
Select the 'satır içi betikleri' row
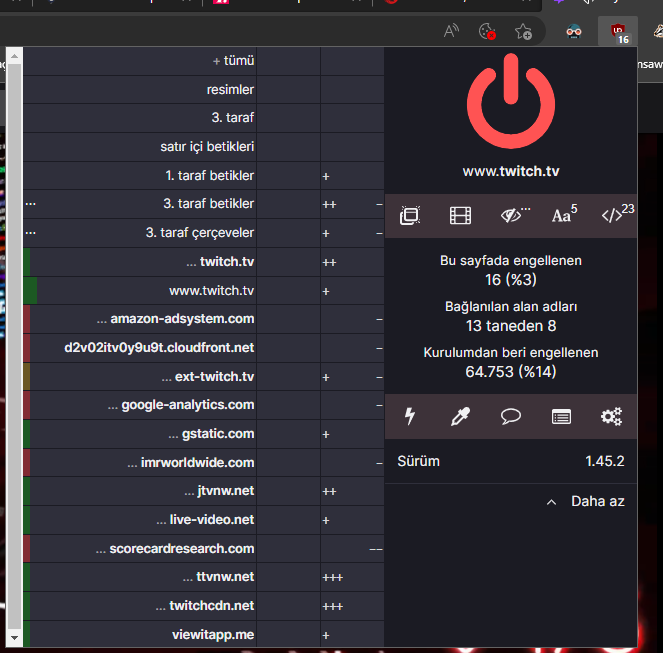coord(140,147)
